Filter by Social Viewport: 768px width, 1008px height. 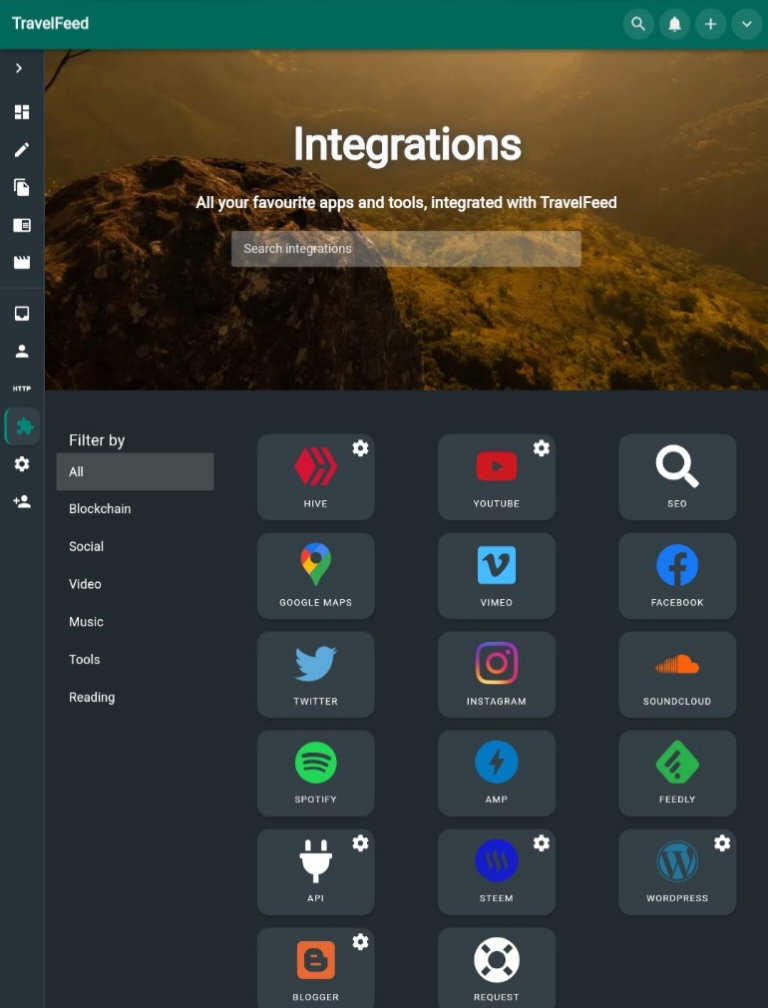[135, 546]
